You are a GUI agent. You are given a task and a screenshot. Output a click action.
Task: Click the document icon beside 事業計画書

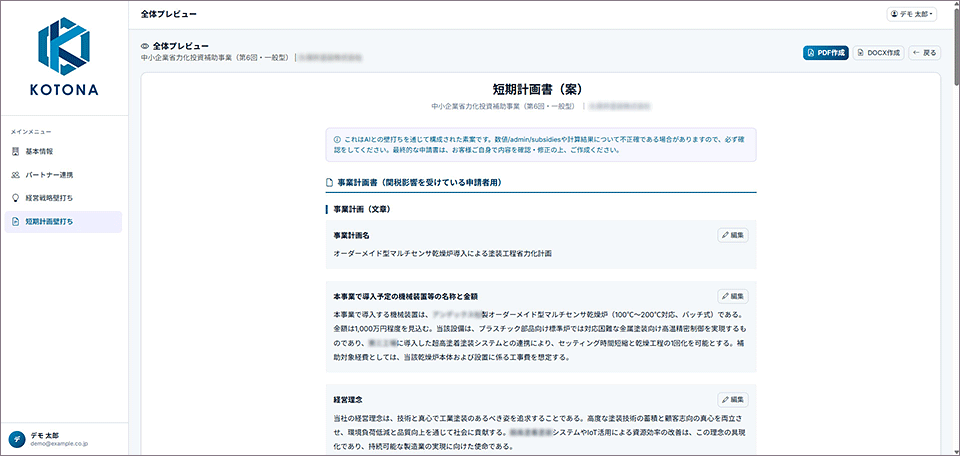(330, 182)
